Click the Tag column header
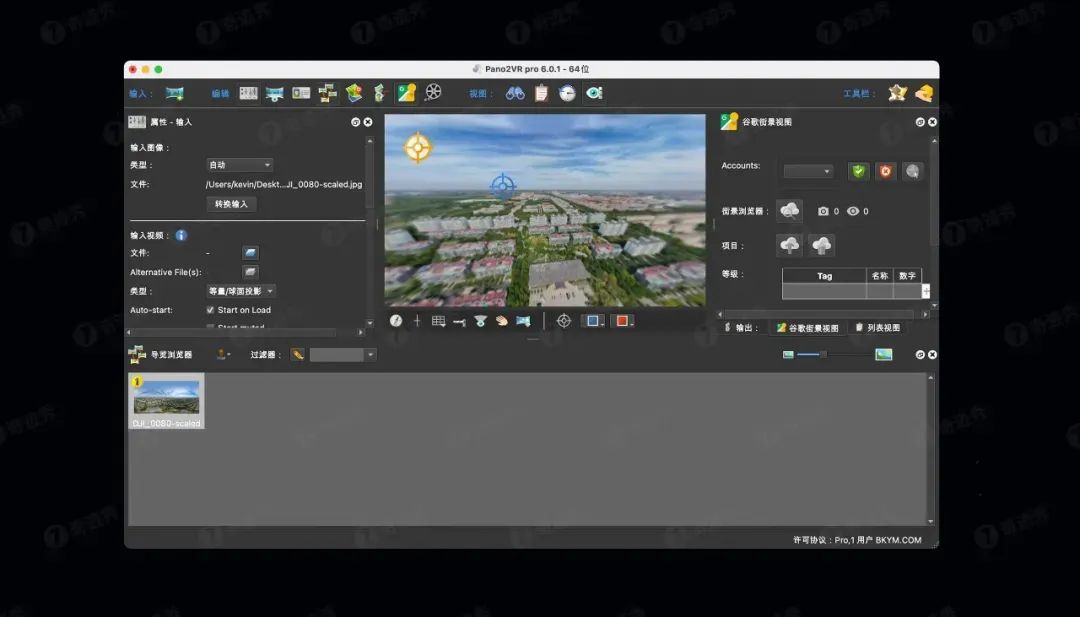 coord(824,276)
